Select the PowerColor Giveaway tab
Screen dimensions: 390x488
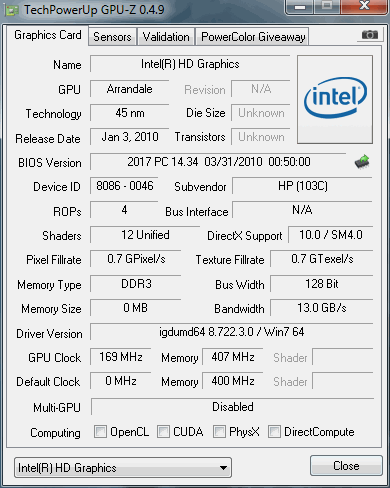(x=253, y=37)
